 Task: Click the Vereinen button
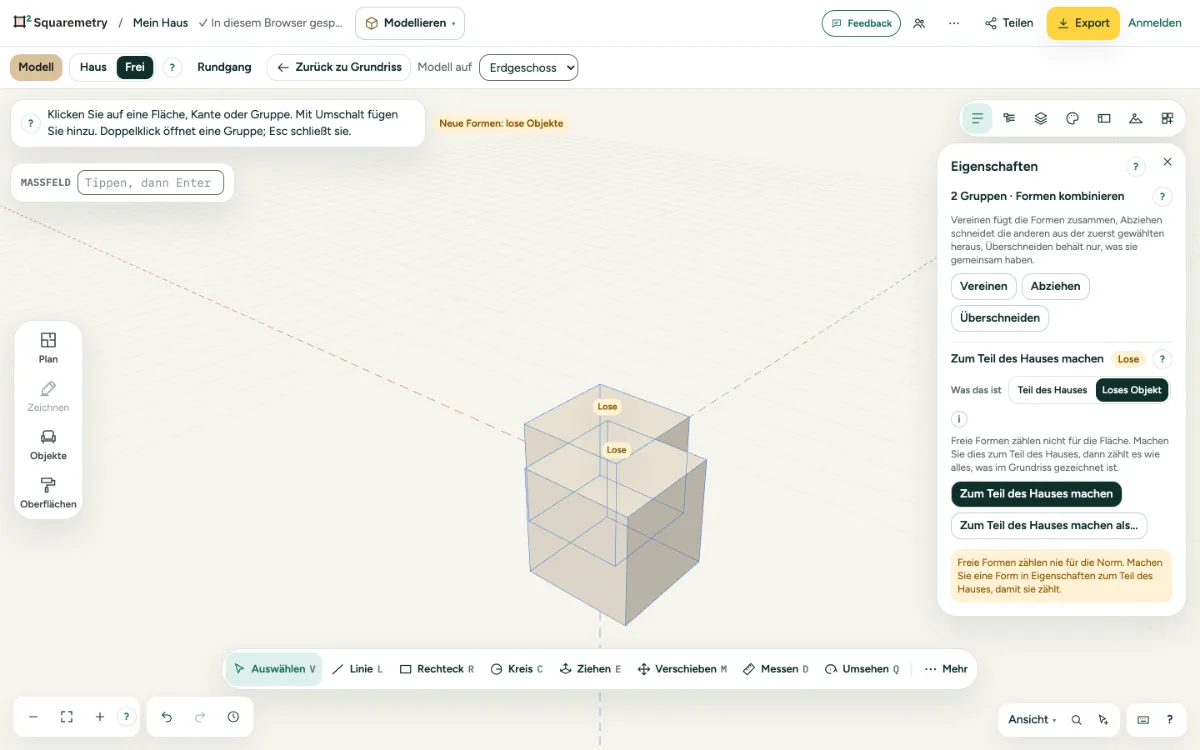[984, 286]
